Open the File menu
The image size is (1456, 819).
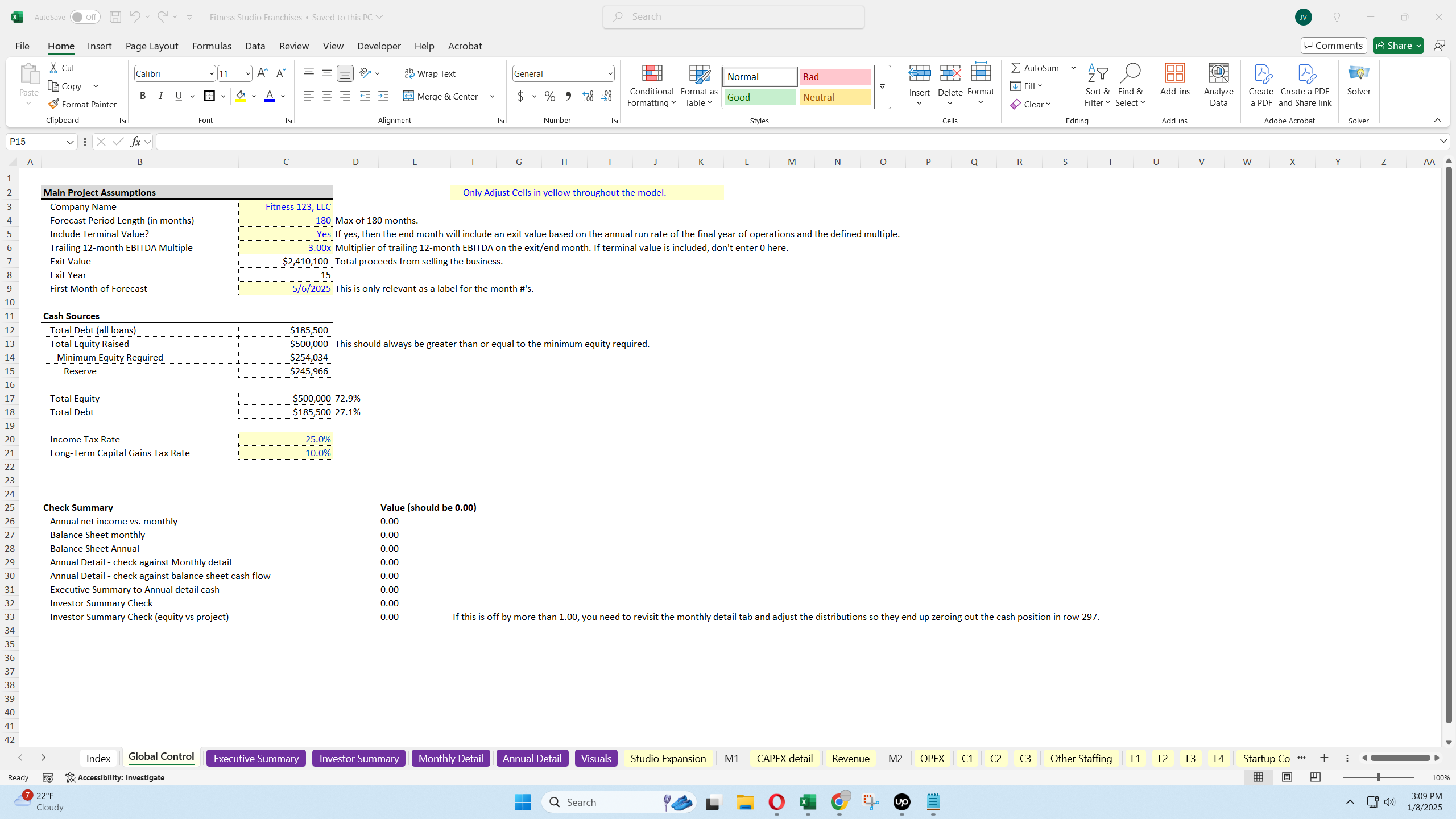pyautogui.click(x=22, y=46)
